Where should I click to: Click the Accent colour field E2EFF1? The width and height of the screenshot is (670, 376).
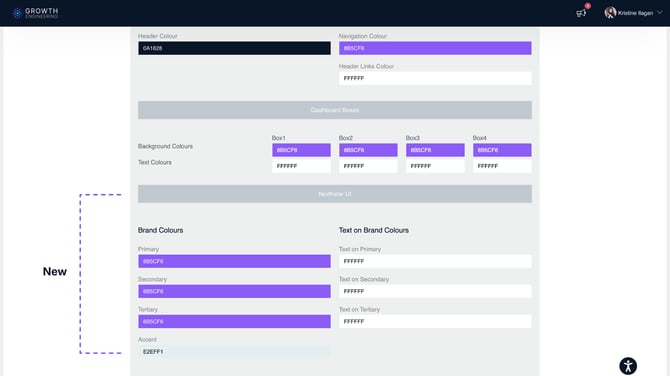[234, 352]
